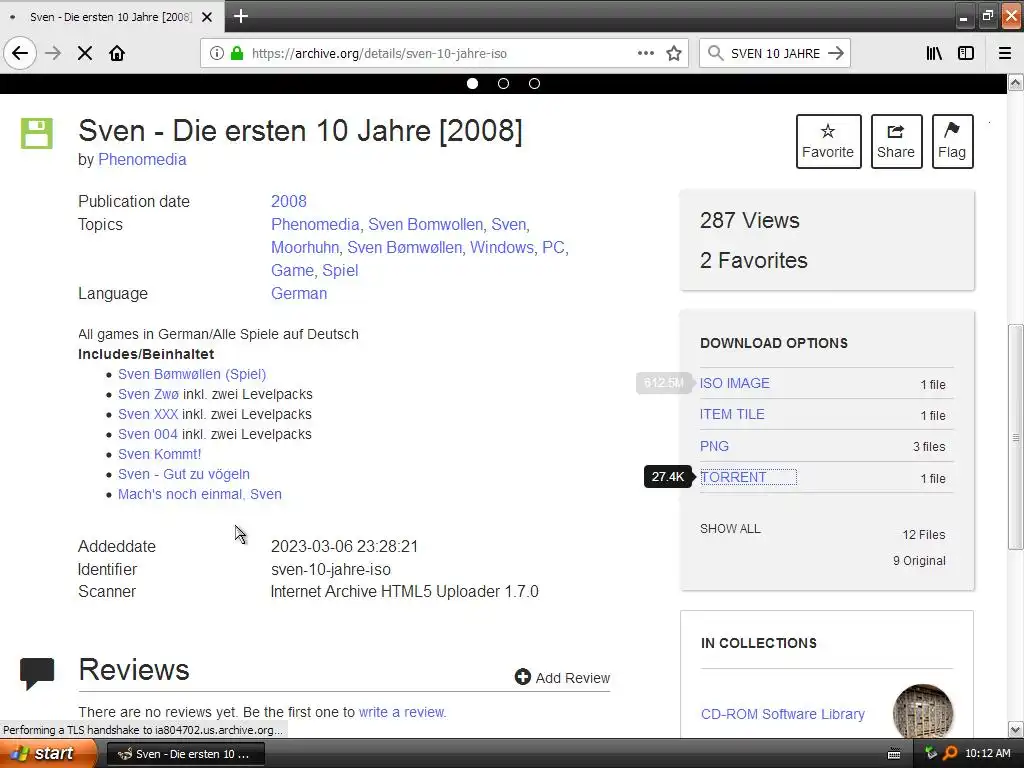Click the 10:12 AM system clock
The height and width of the screenshot is (768, 1024).
987,754
